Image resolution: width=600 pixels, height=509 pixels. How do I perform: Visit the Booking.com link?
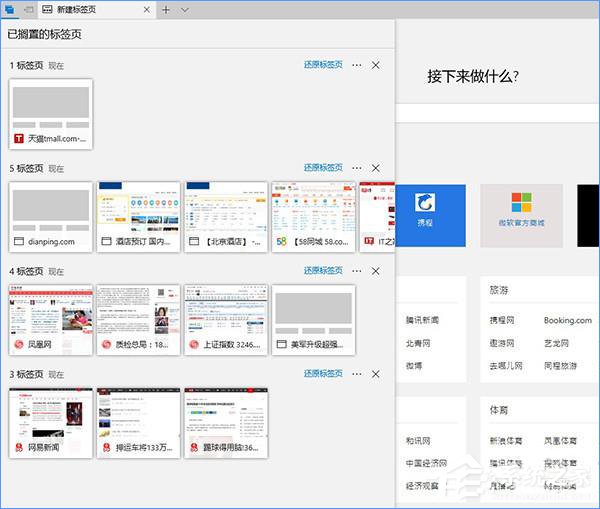tap(567, 320)
